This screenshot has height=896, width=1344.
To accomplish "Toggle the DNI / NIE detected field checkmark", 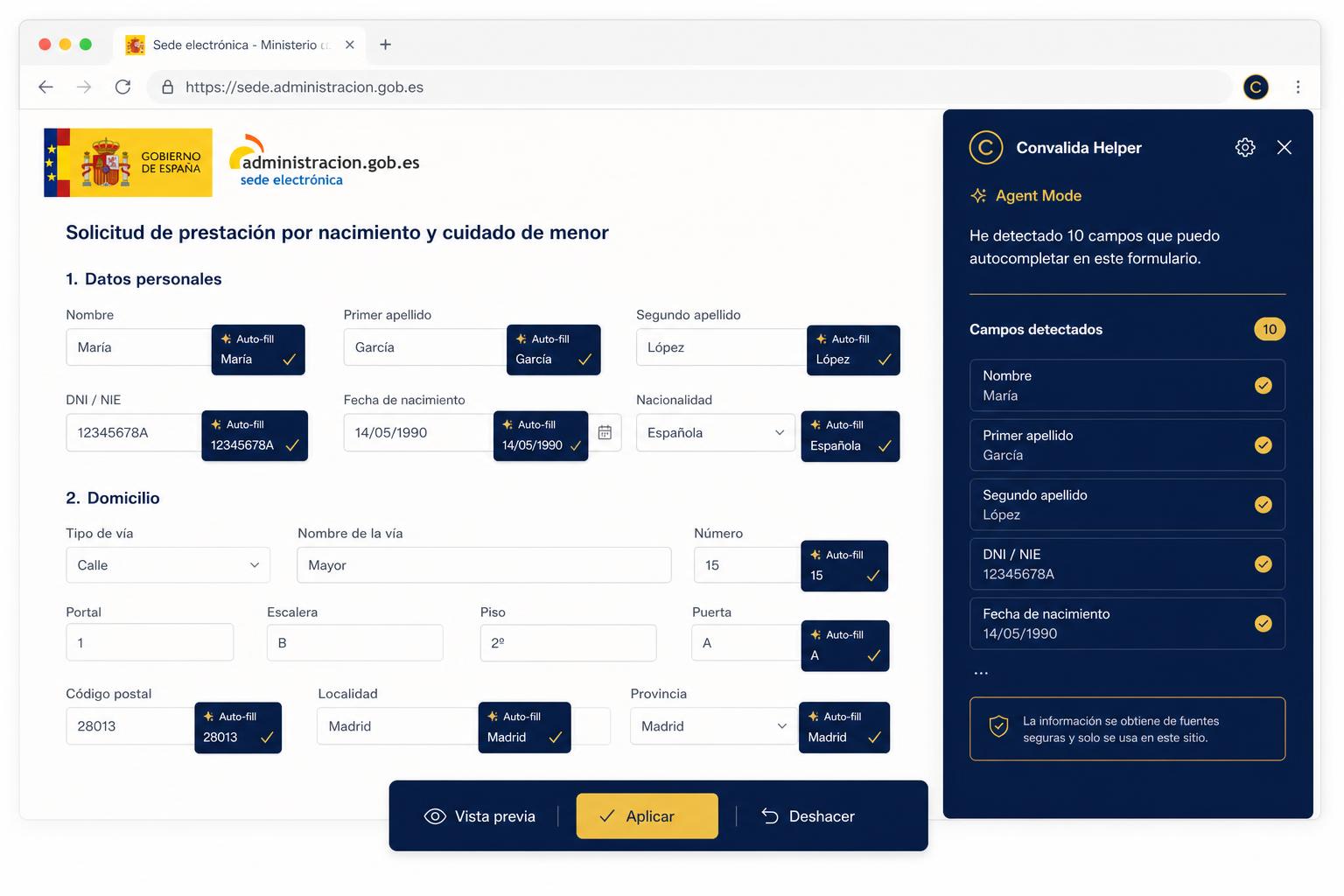I will 1263,563.
